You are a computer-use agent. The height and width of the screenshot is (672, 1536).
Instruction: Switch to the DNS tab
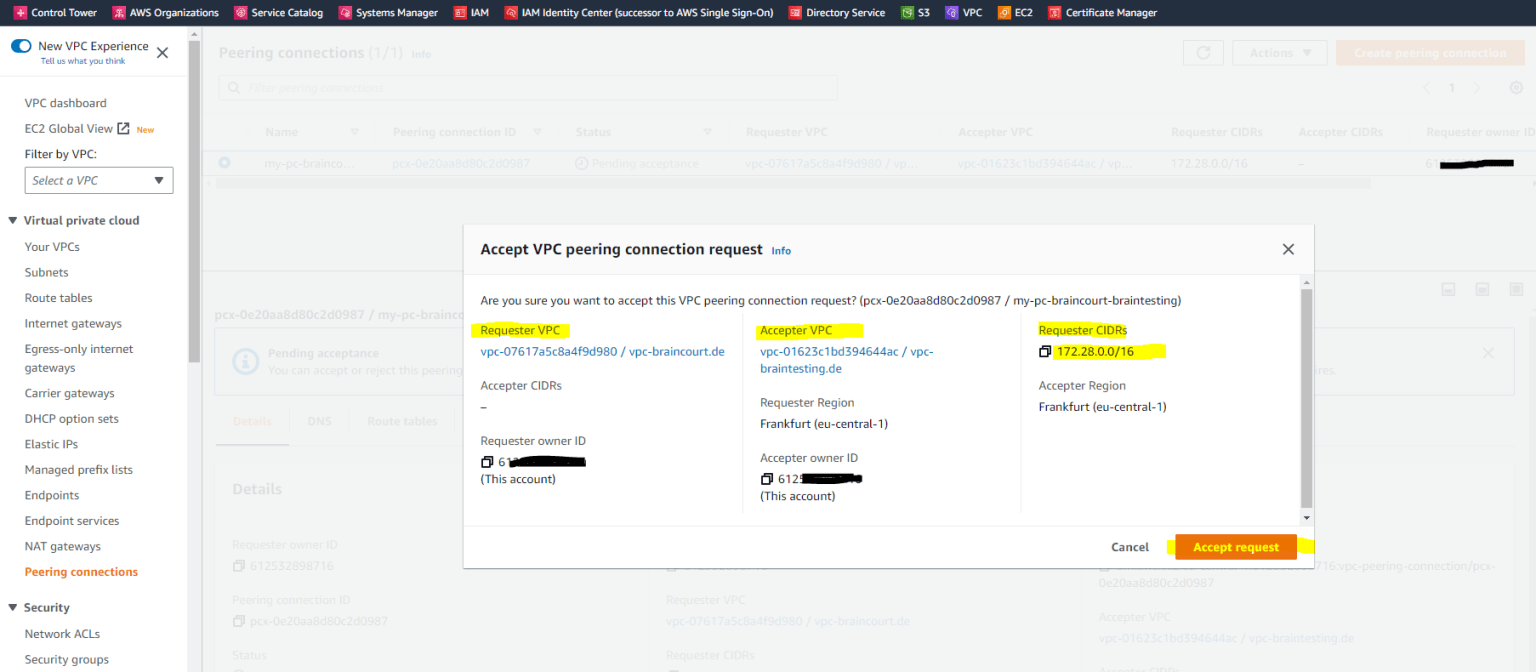pyautogui.click(x=319, y=421)
